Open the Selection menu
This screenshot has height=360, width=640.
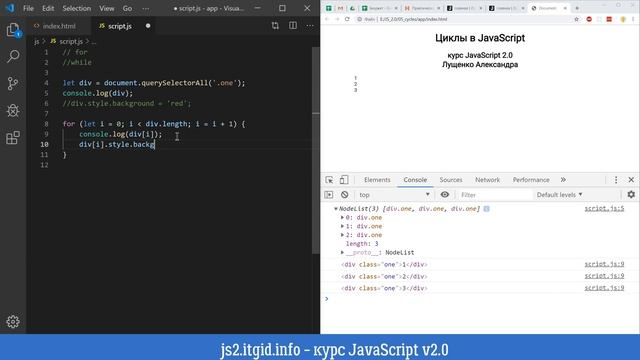[77, 8]
